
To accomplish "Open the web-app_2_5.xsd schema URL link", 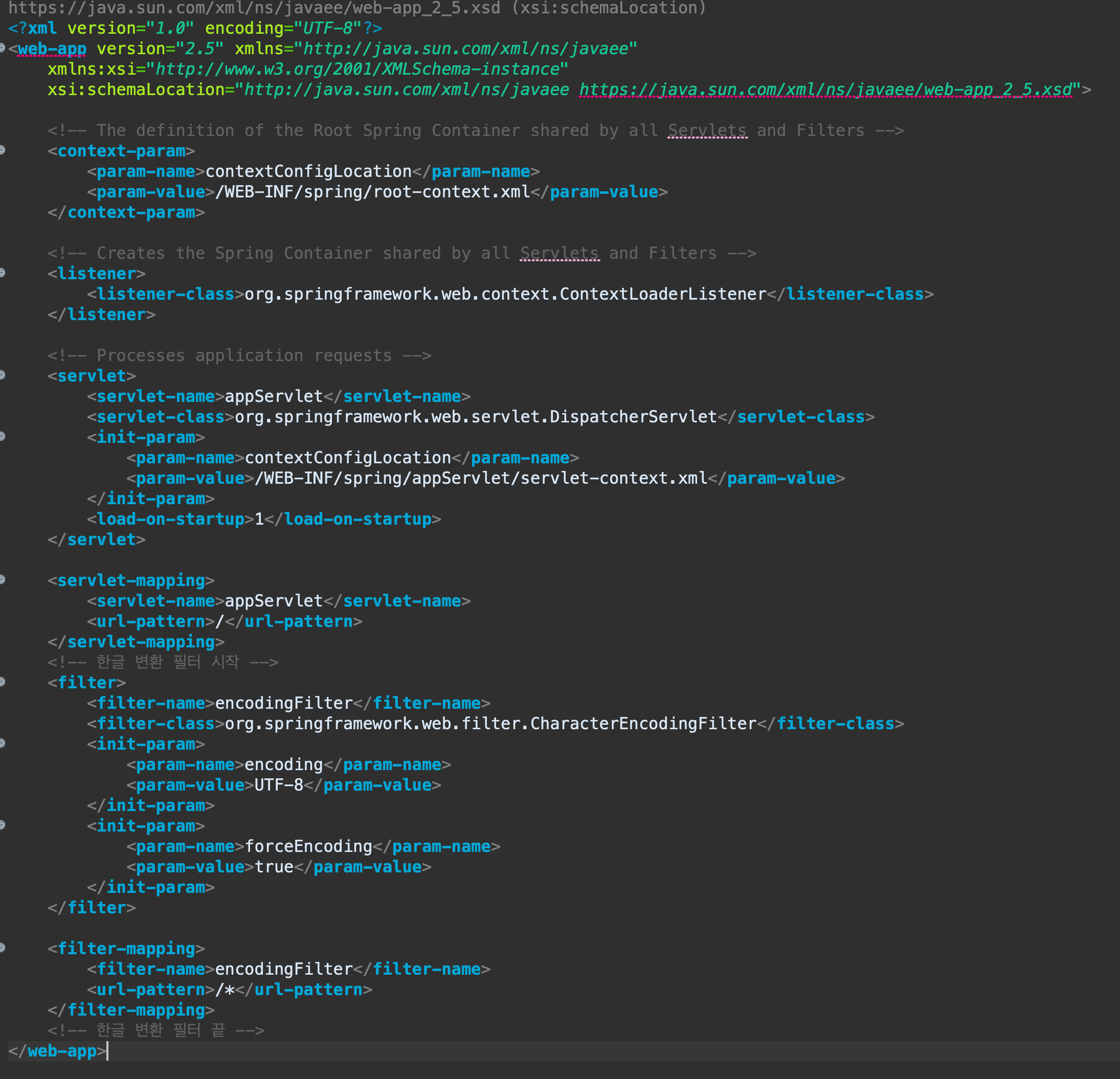I will click(825, 89).
